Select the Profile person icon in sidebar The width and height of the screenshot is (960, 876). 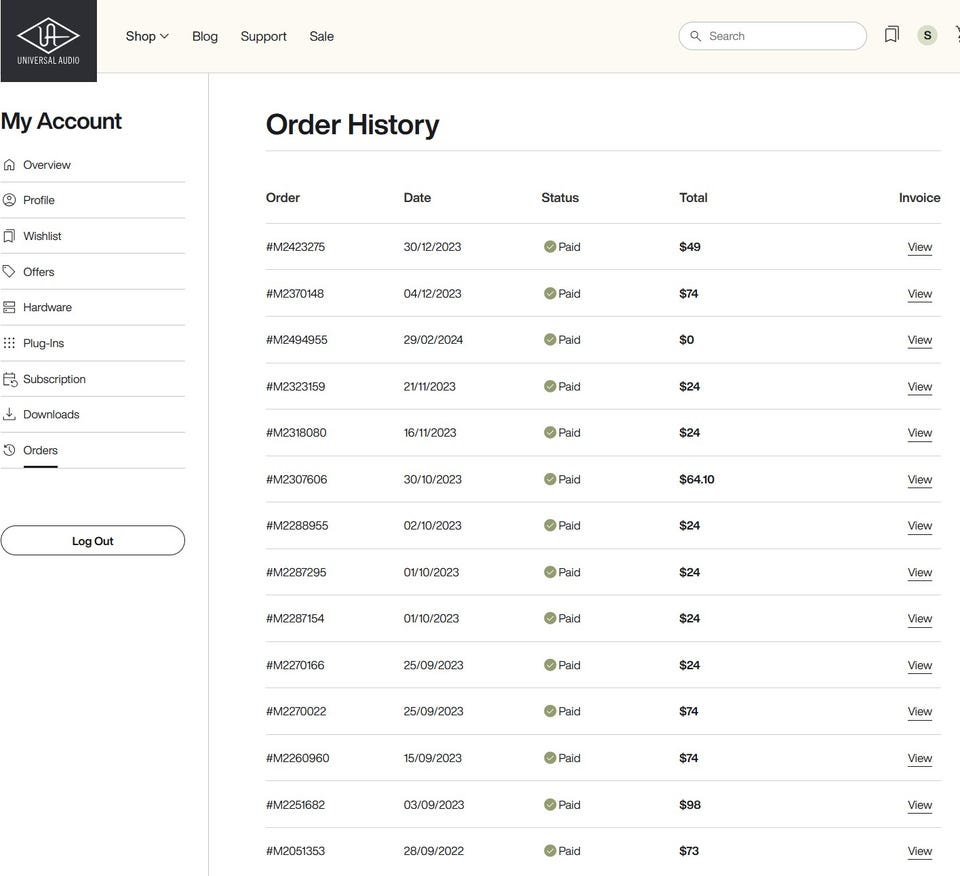[x=10, y=200]
